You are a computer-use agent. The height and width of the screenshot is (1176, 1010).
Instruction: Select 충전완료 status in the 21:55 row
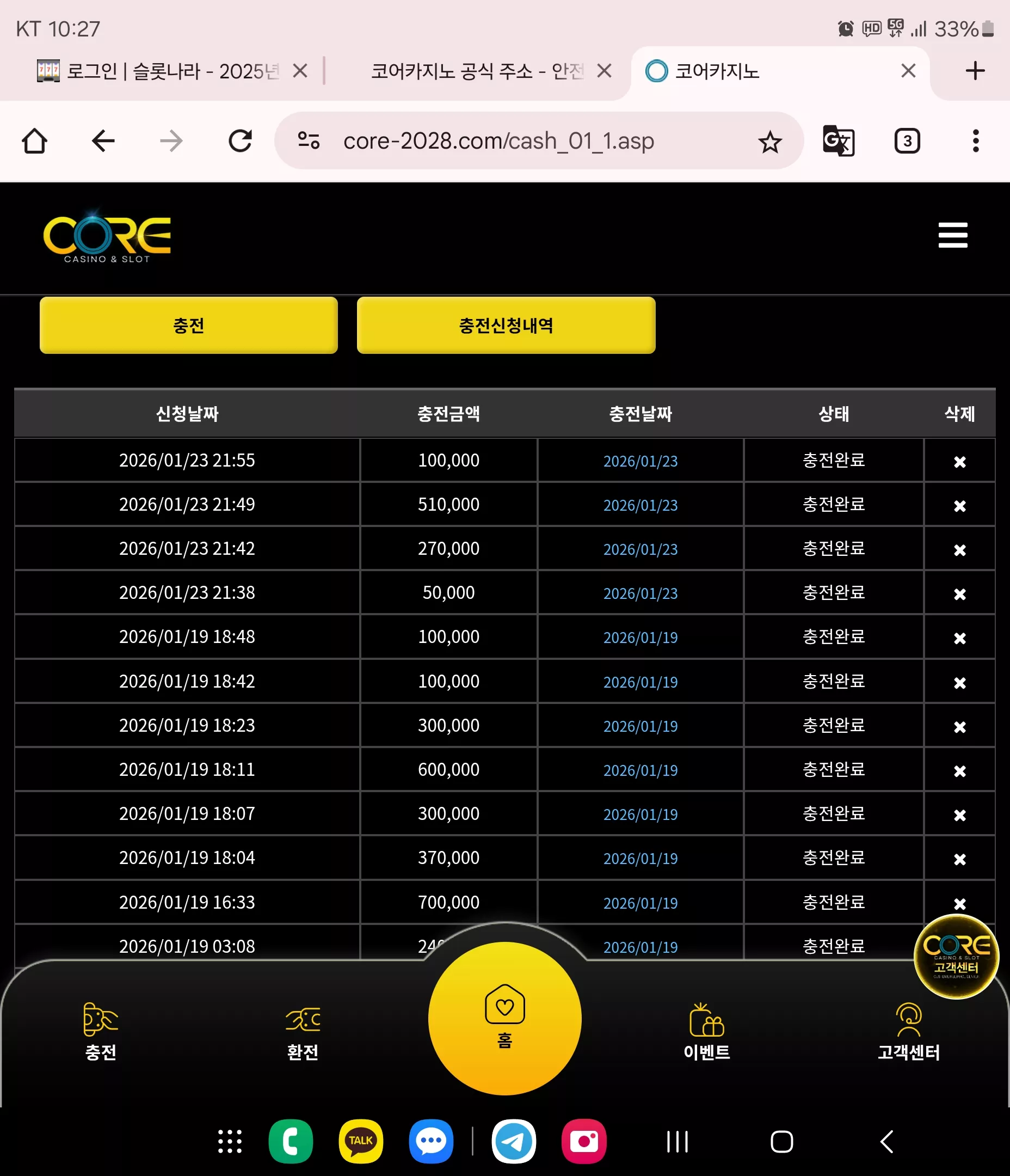[834, 460]
